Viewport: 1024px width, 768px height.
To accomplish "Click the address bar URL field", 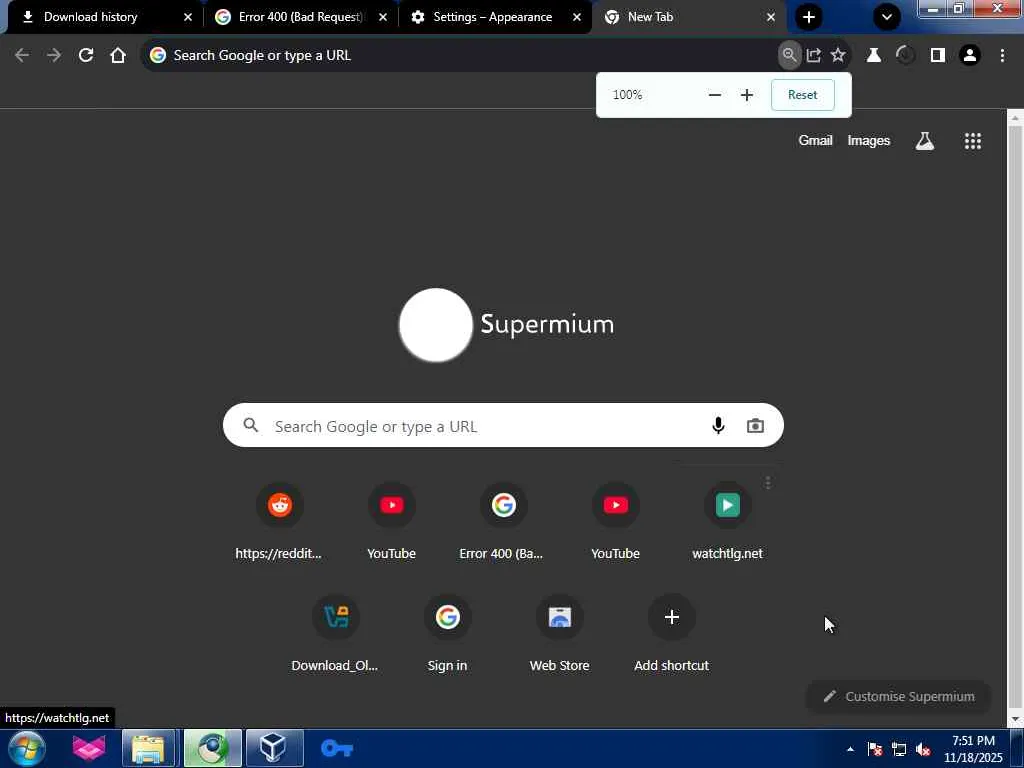I will (x=457, y=56).
